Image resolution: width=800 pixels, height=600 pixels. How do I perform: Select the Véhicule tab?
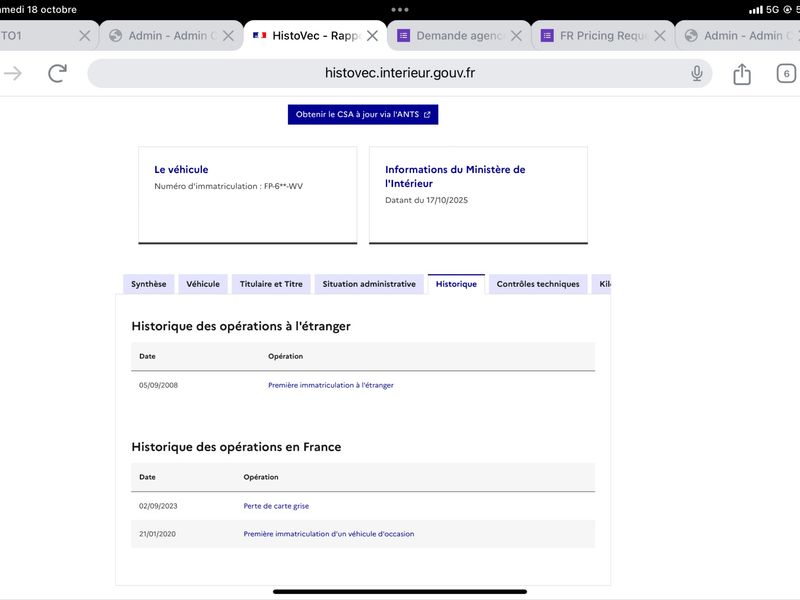pyautogui.click(x=203, y=284)
